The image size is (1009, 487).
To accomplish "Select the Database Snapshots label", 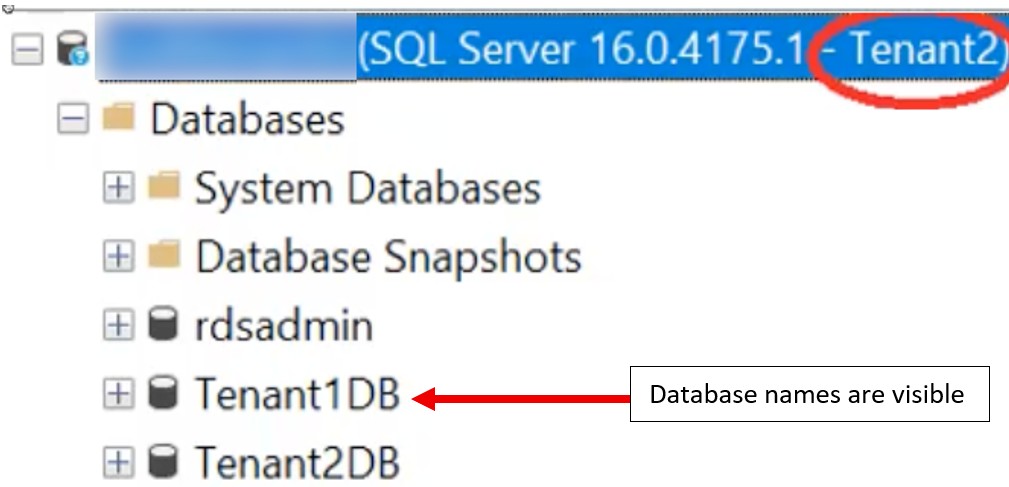I will pyautogui.click(x=388, y=257).
